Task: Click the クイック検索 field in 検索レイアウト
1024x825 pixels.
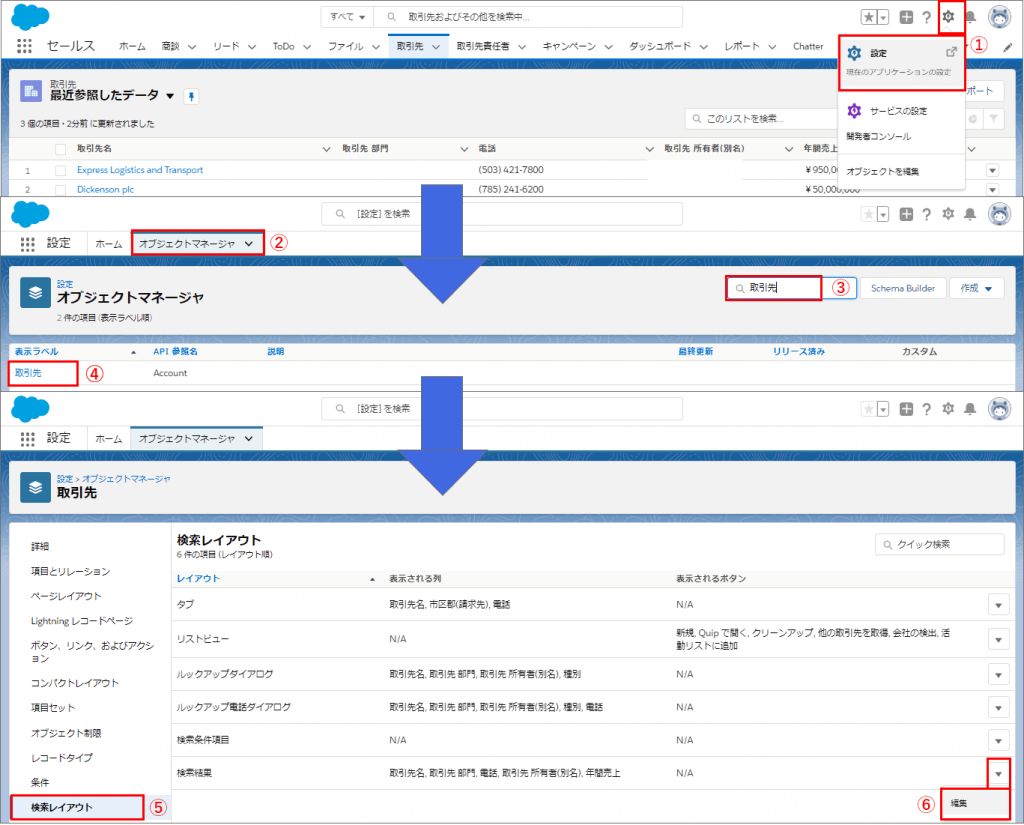Action: (939, 545)
